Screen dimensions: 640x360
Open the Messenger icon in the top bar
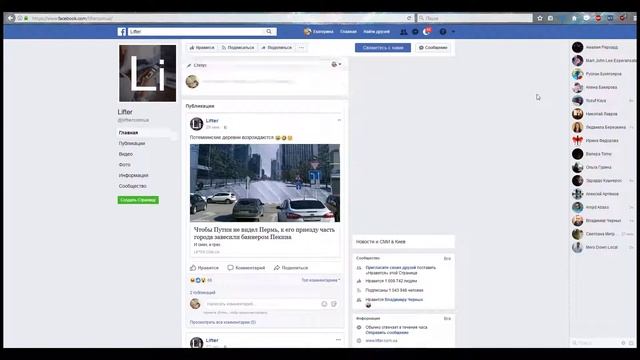[415, 32]
